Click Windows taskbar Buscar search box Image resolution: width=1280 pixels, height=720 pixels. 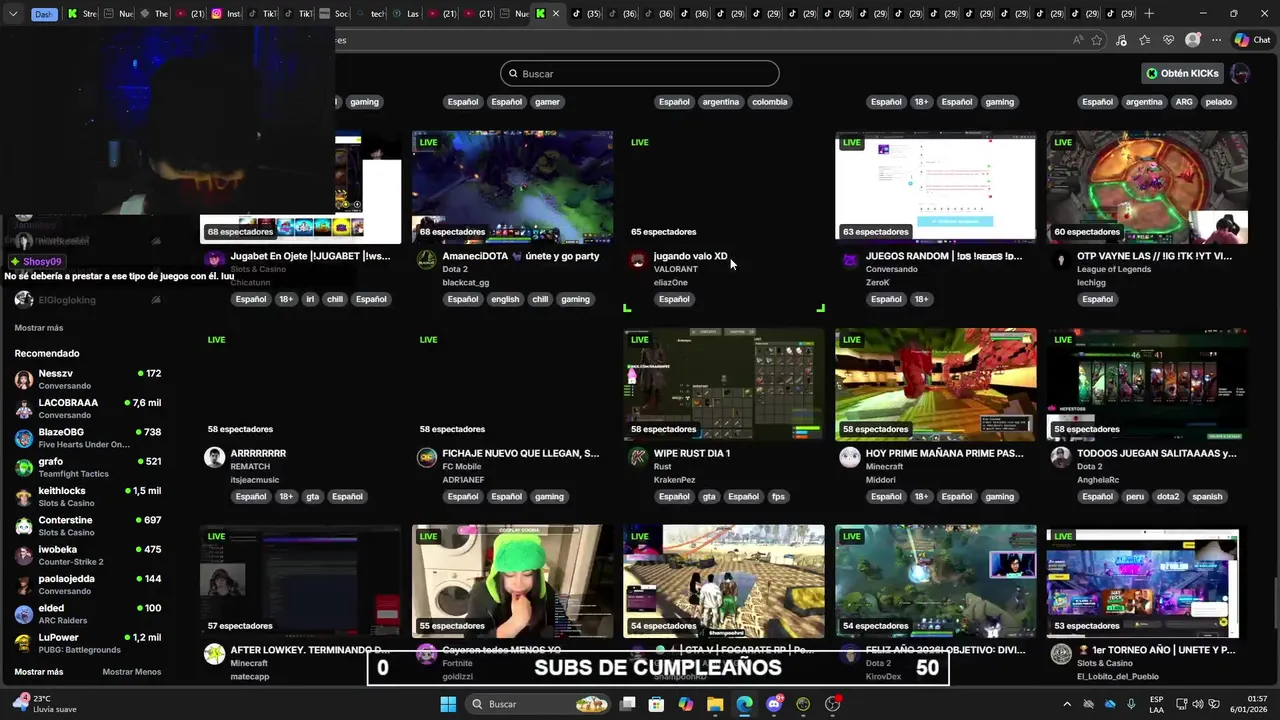[x=540, y=704]
